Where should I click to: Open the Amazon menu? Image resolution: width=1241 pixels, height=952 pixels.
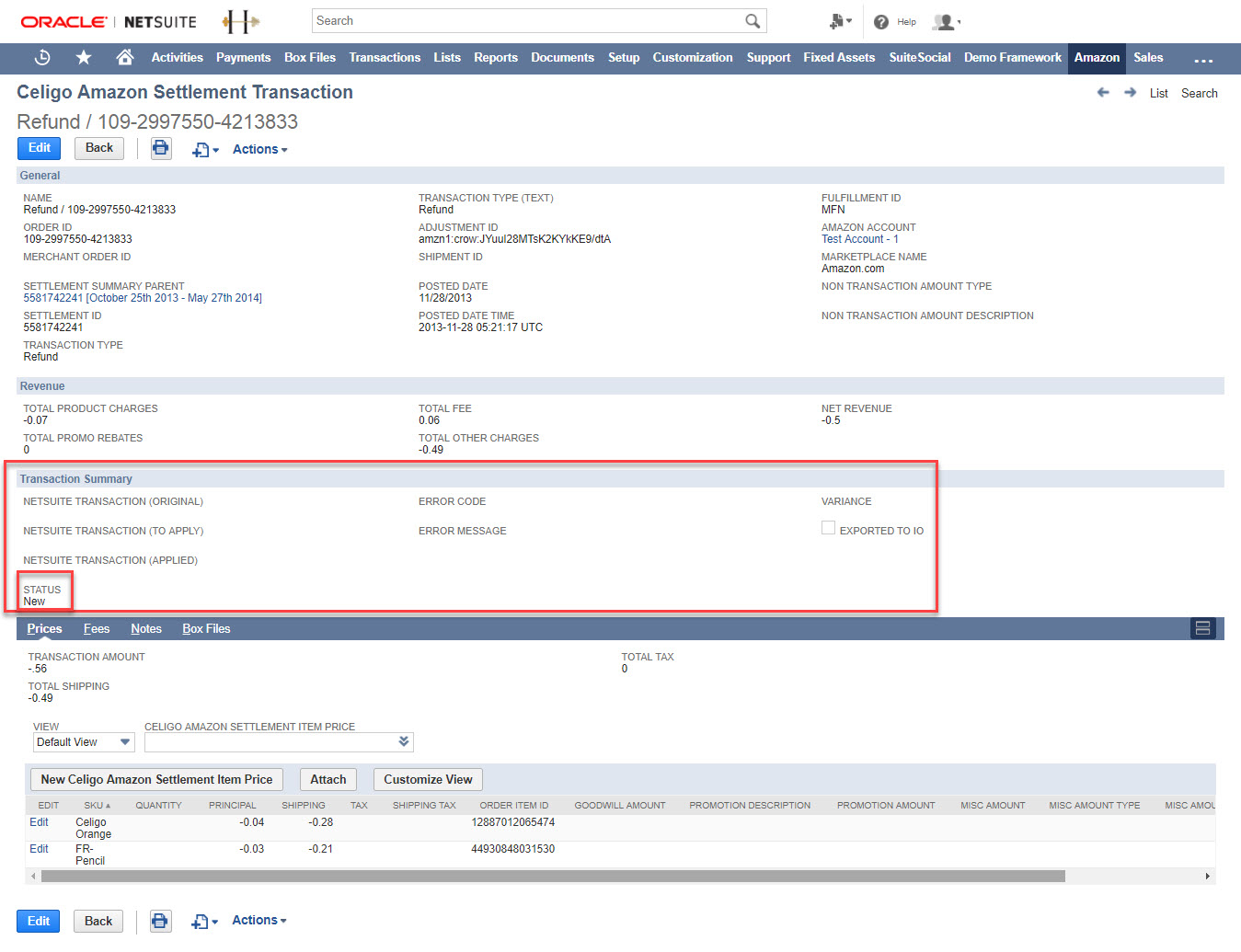(1097, 58)
